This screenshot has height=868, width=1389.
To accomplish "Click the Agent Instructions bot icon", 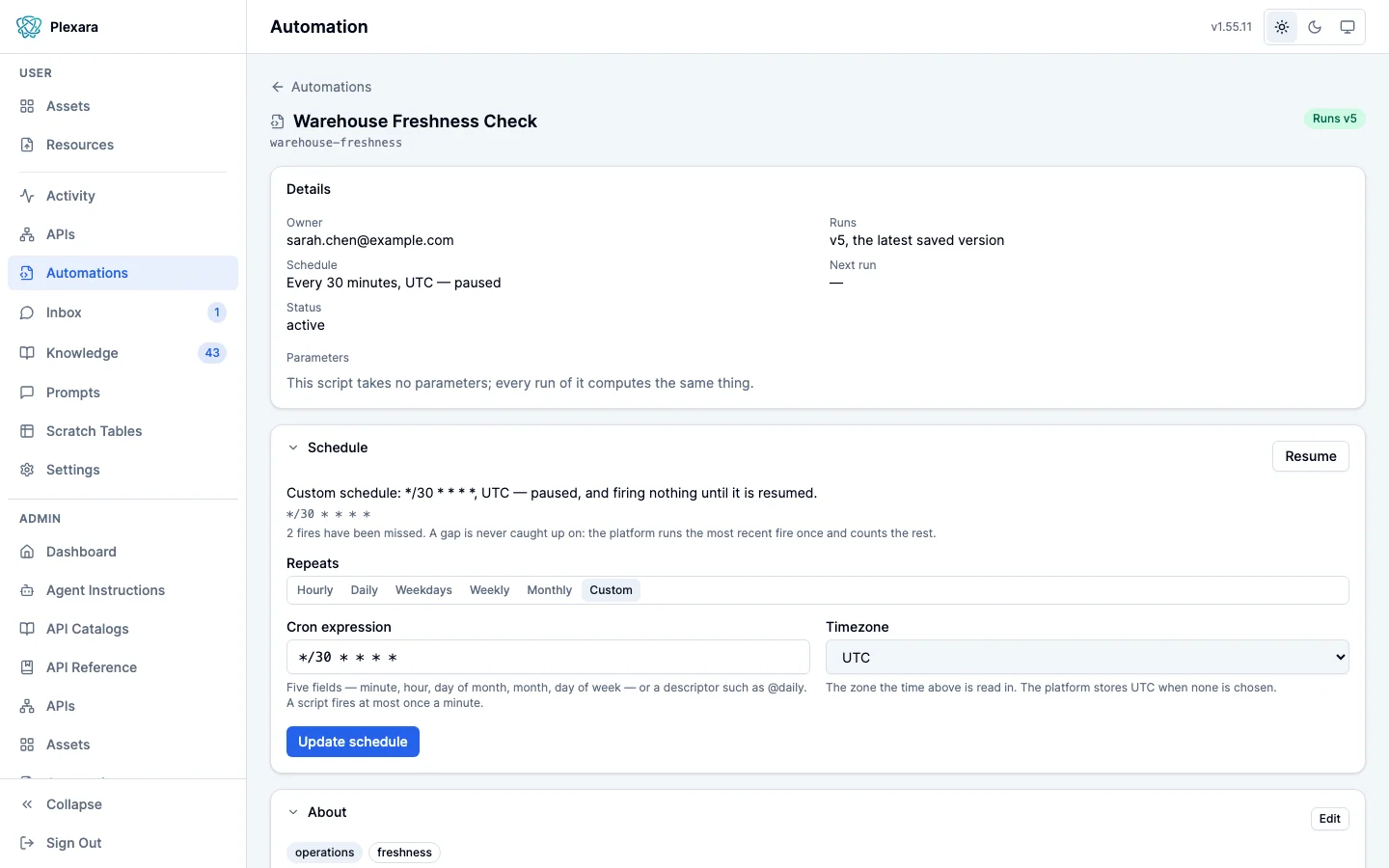I will 27,590.
